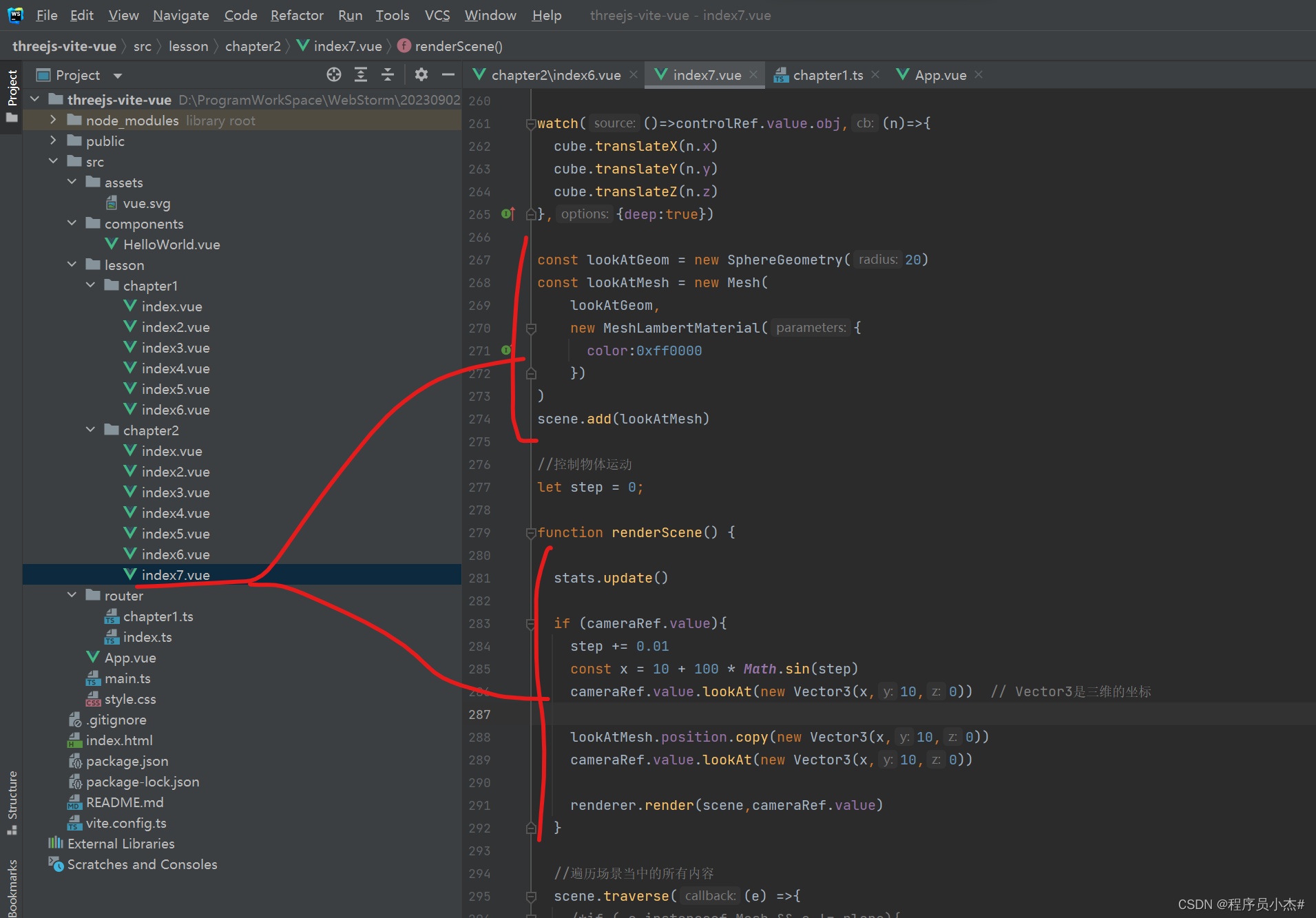This screenshot has height=918, width=1316.
Task: Click the chapter2 breadcrumb
Action: (x=253, y=46)
